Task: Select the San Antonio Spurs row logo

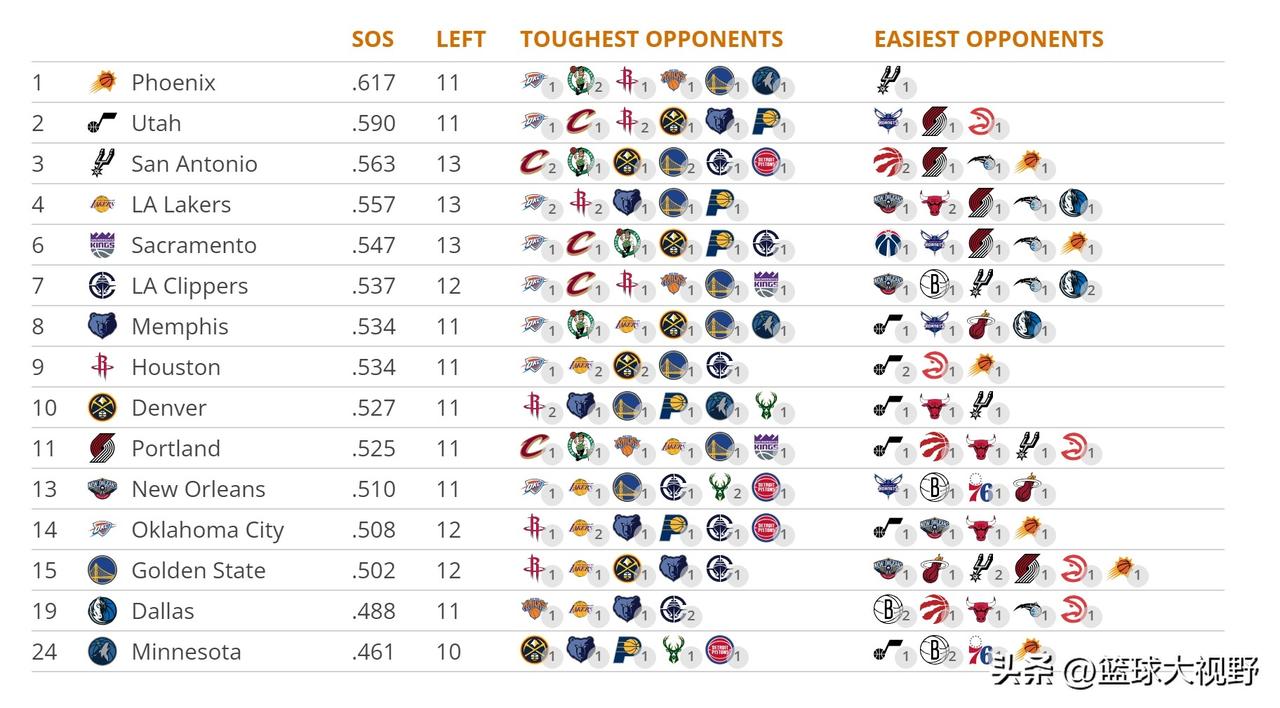Action: click(102, 164)
